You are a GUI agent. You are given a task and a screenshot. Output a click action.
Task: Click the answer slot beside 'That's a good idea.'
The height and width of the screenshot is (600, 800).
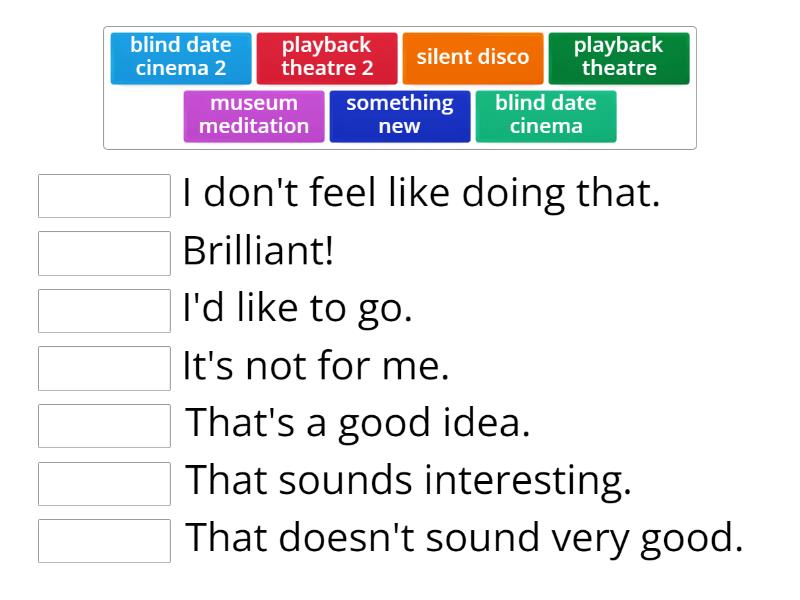[x=105, y=426]
